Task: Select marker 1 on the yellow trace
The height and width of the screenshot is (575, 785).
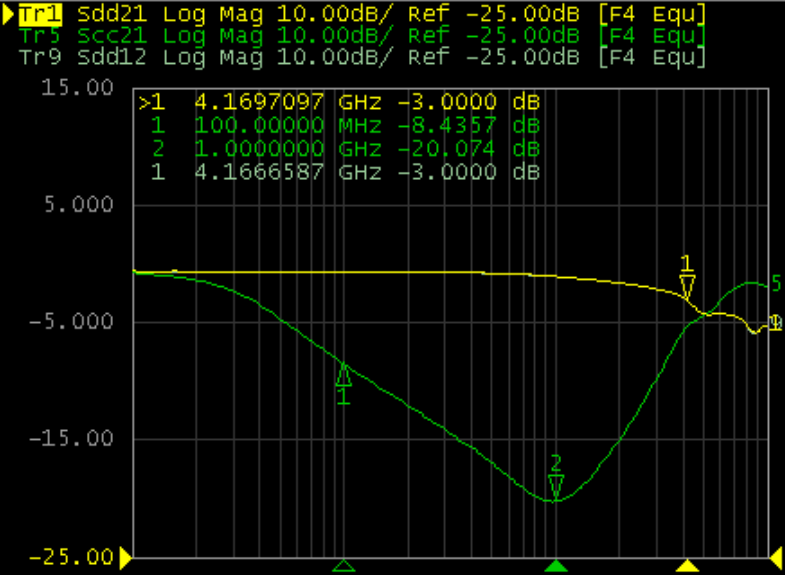Action: coord(686,283)
